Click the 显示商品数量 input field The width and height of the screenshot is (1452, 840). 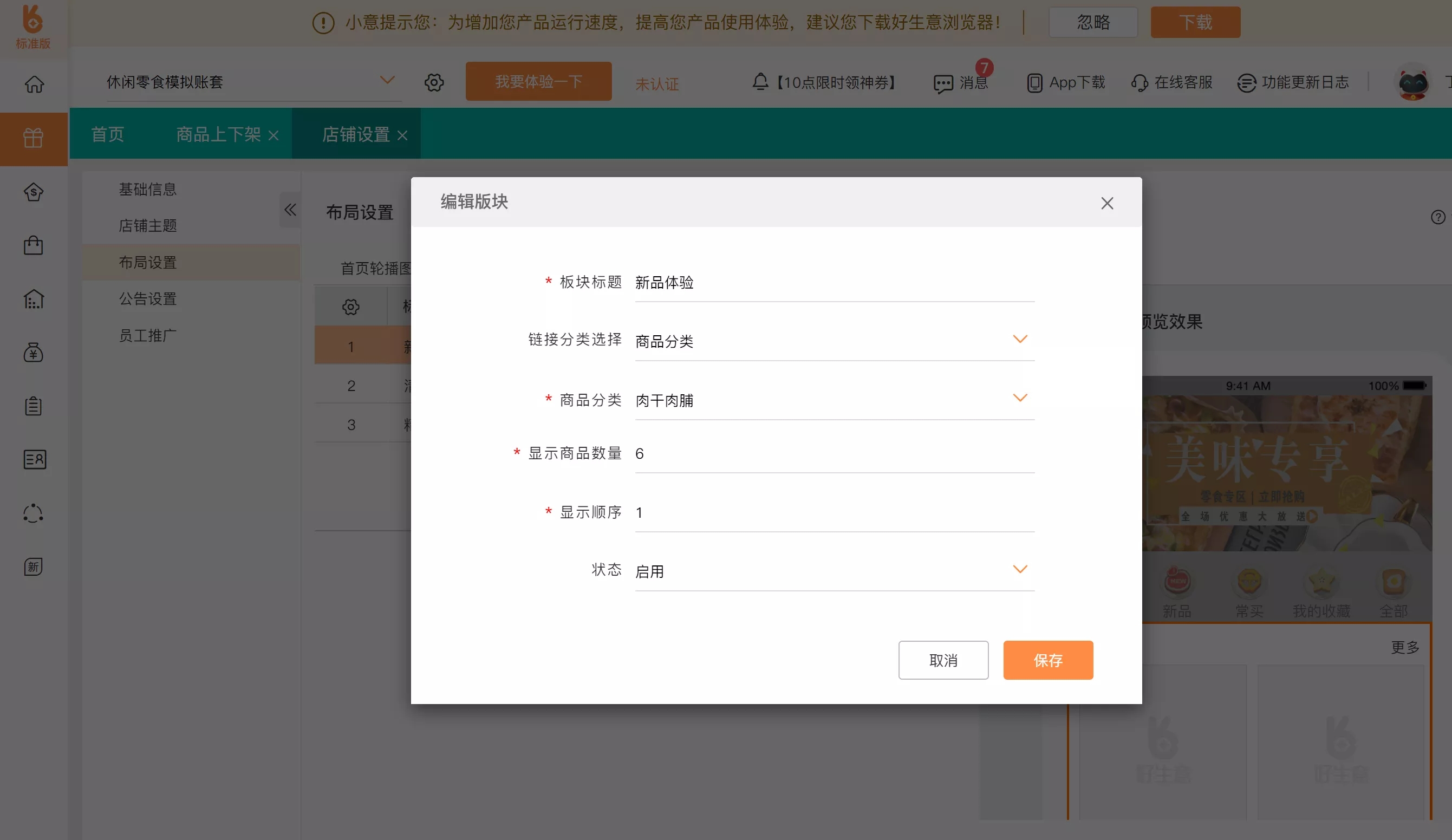[835, 453]
